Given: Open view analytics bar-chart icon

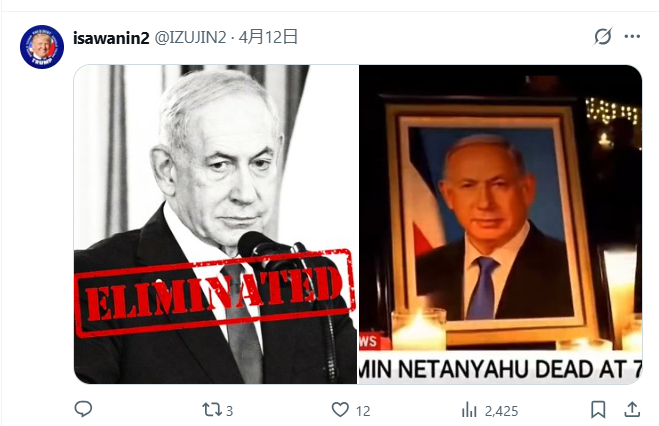Looking at the screenshot, I should click(469, 410).
